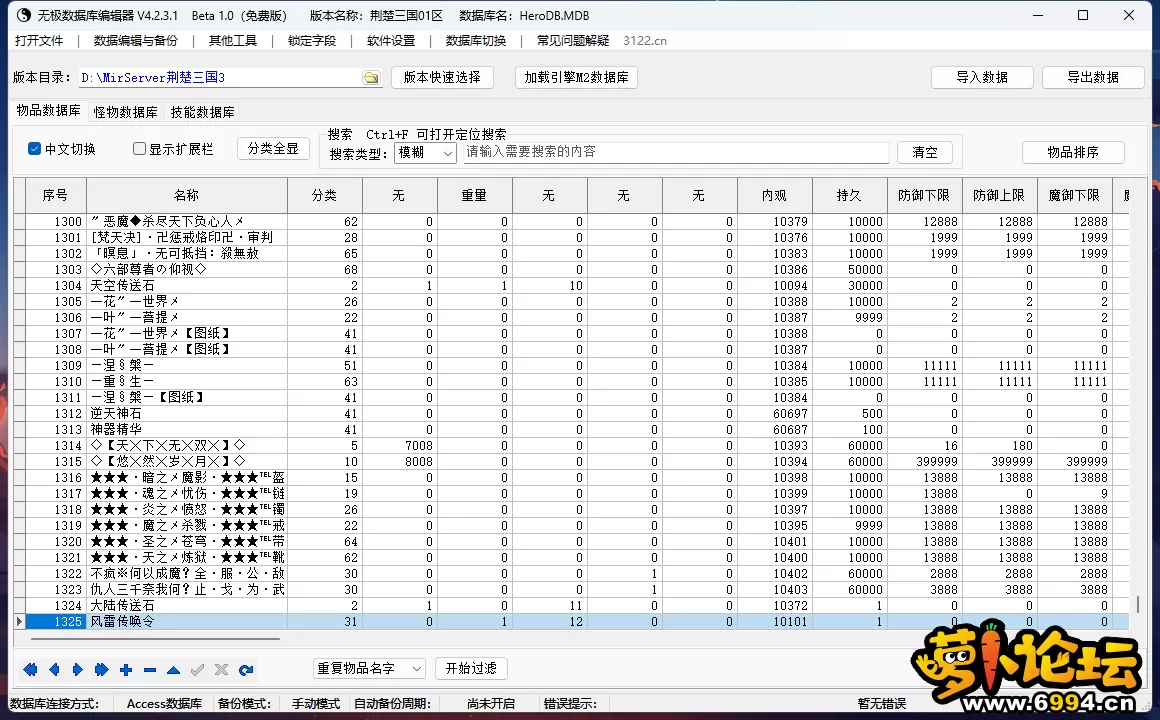Switch to the 物品数据库 tab

49,110
